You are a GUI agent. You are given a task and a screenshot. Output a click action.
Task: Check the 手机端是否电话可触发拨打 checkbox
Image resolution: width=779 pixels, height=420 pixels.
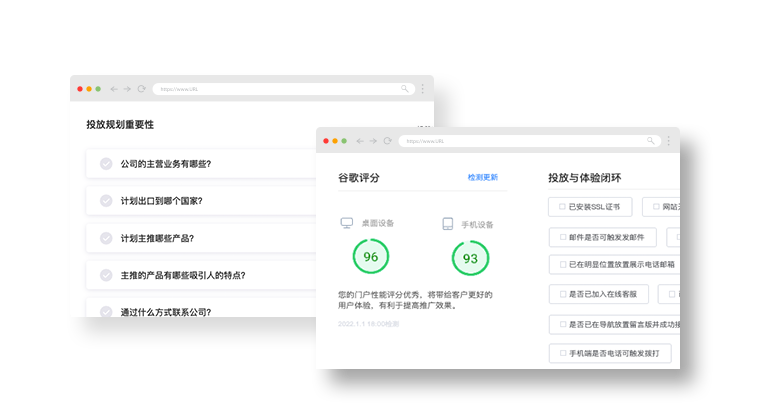563,353
